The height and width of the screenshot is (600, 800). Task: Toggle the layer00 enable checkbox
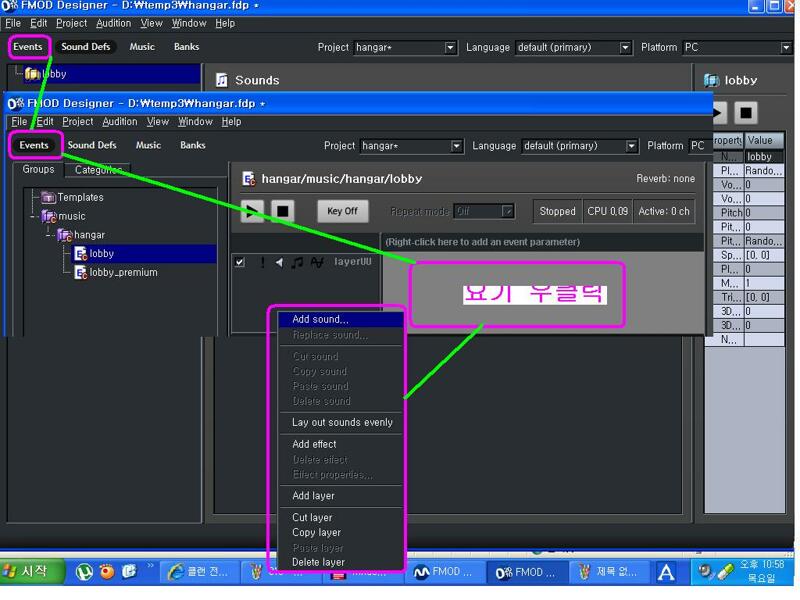click(240, 262)
